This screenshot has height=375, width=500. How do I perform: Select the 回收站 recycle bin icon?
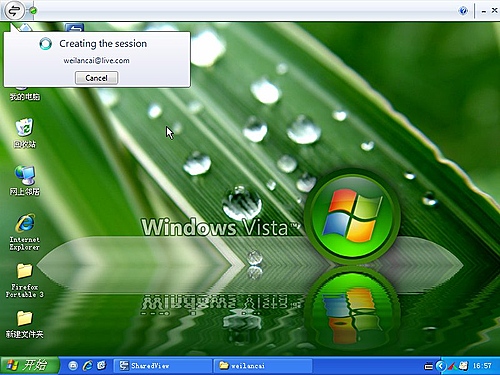pos(24,127)
